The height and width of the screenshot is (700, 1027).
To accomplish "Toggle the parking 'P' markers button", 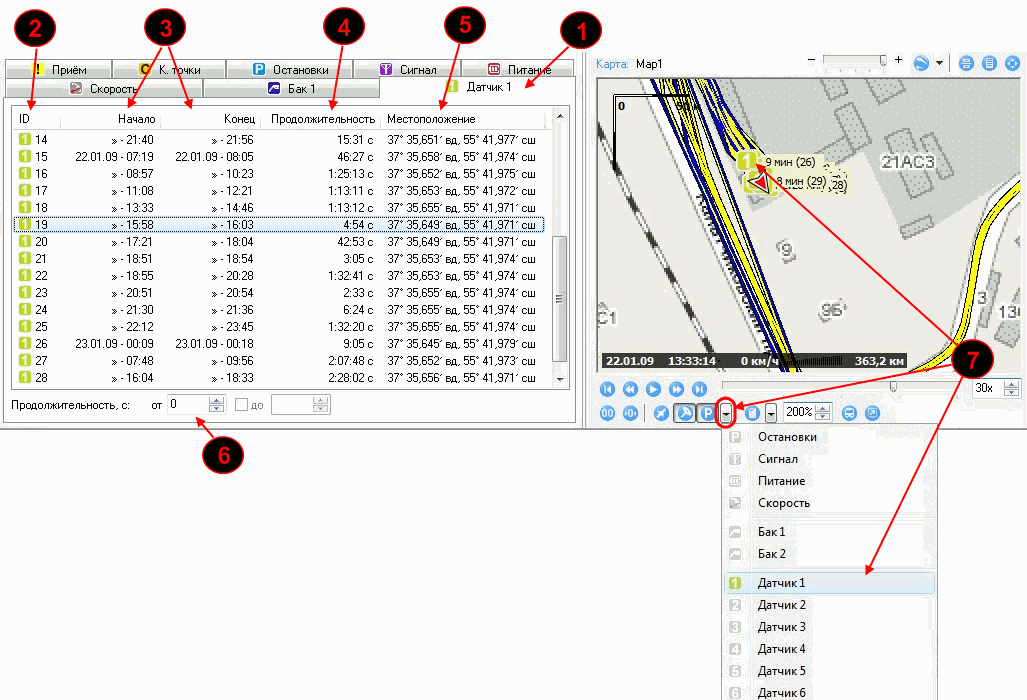I will 707,412.
